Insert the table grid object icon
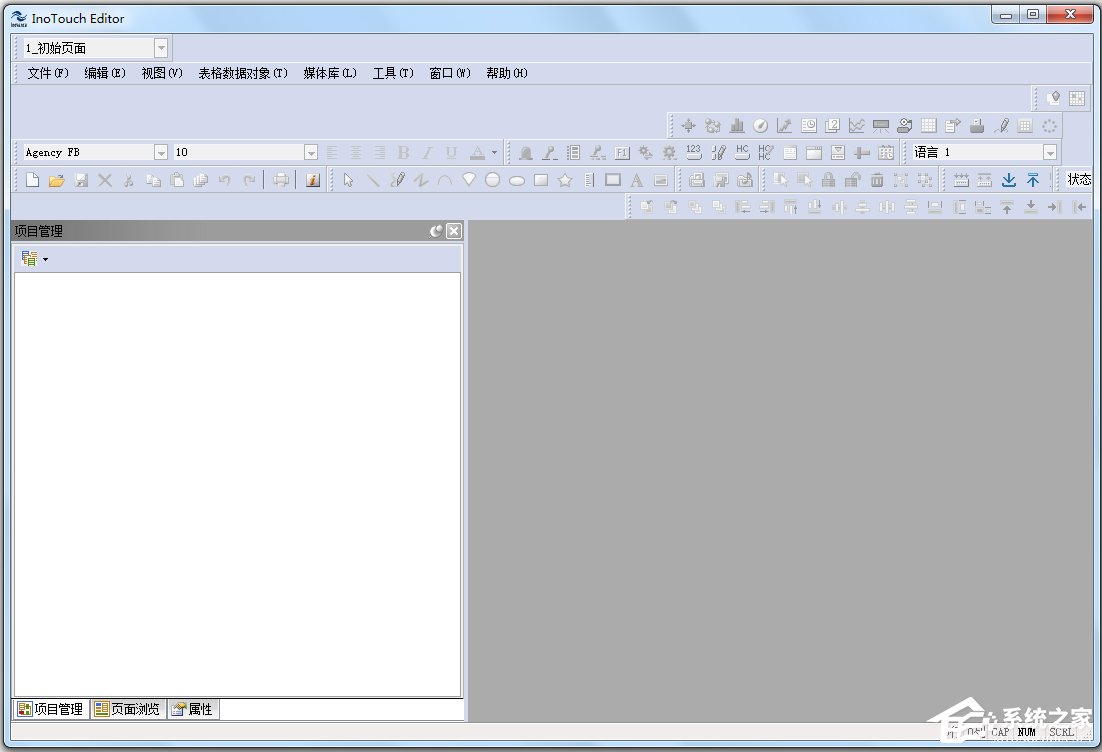The width and height of the screenshot is (1102, 752). [x=928, y=125]
